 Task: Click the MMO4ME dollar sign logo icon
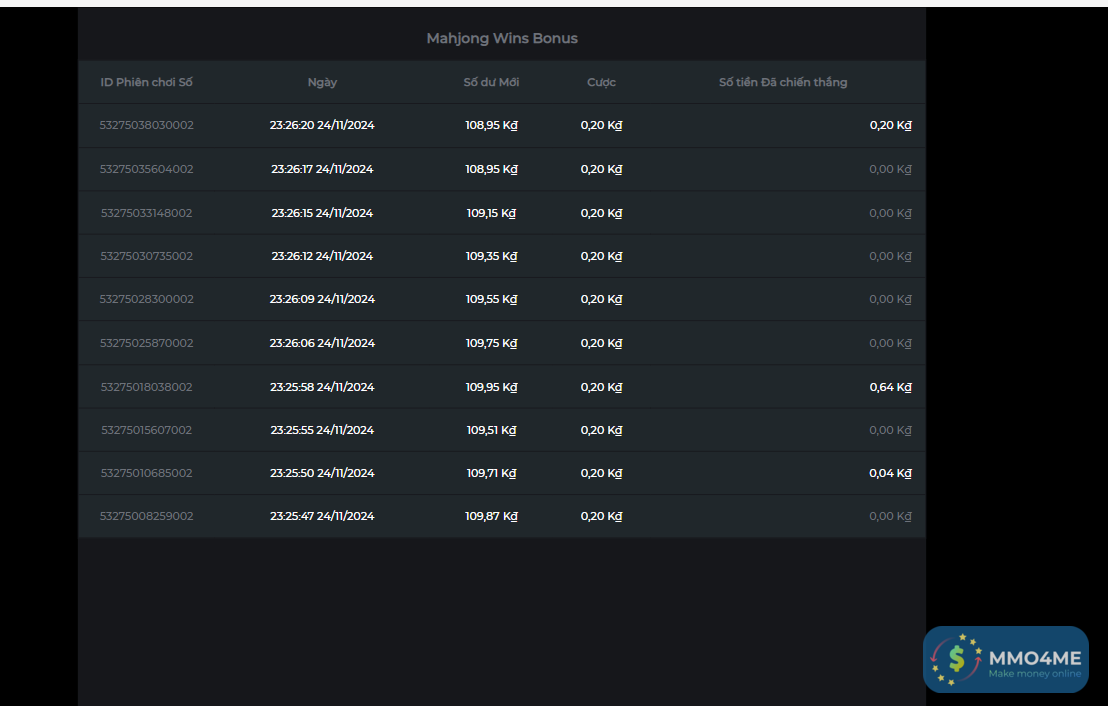point(956,658)
